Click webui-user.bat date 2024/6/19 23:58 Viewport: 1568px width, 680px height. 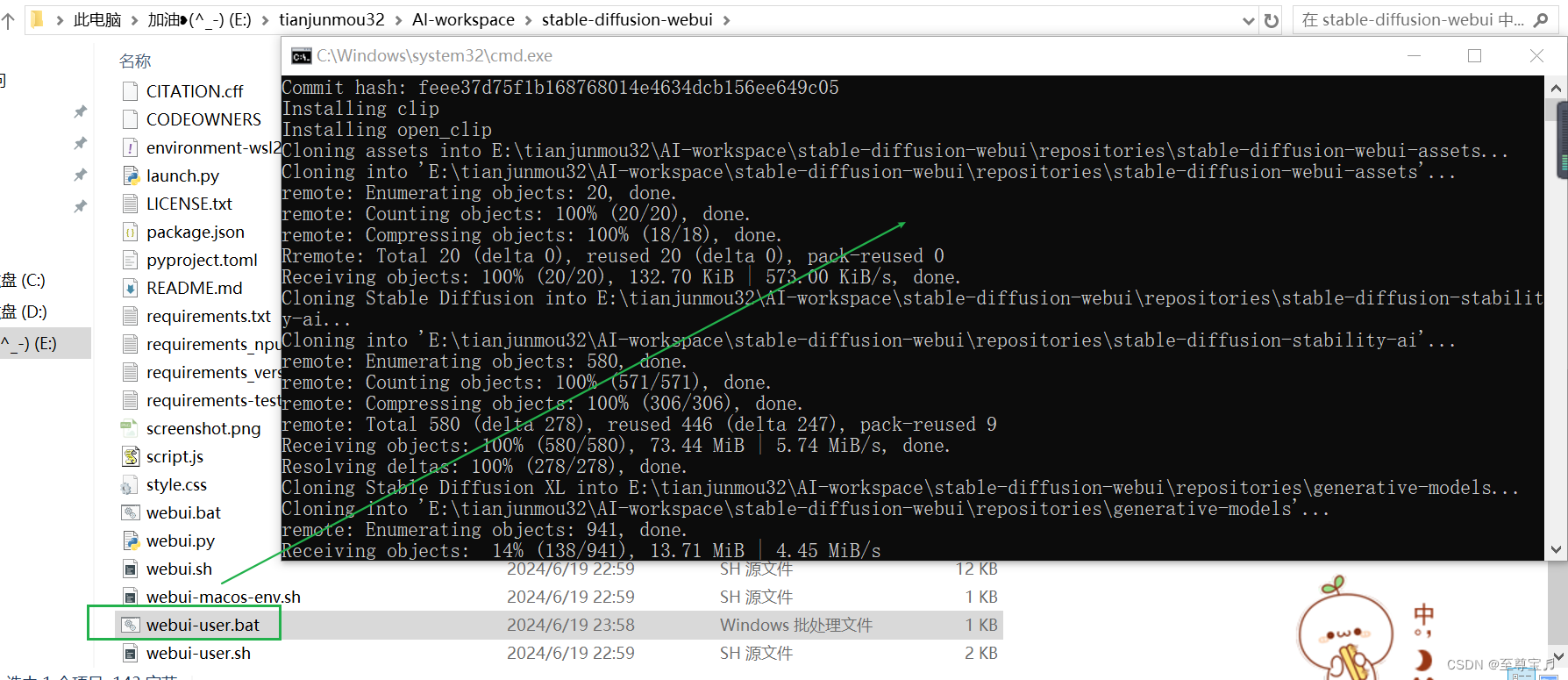571,625
